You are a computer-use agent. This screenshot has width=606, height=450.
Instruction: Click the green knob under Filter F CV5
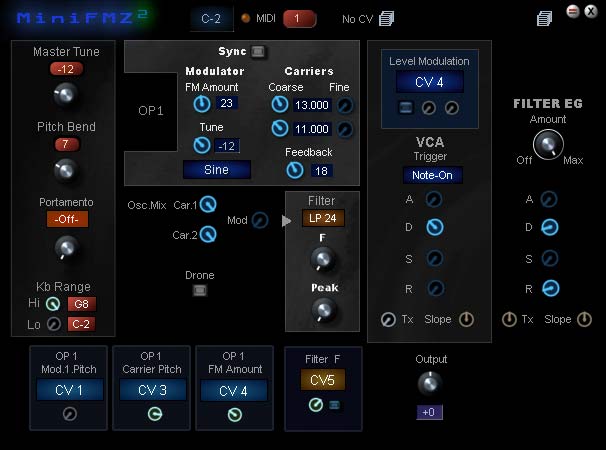[316, 405]
